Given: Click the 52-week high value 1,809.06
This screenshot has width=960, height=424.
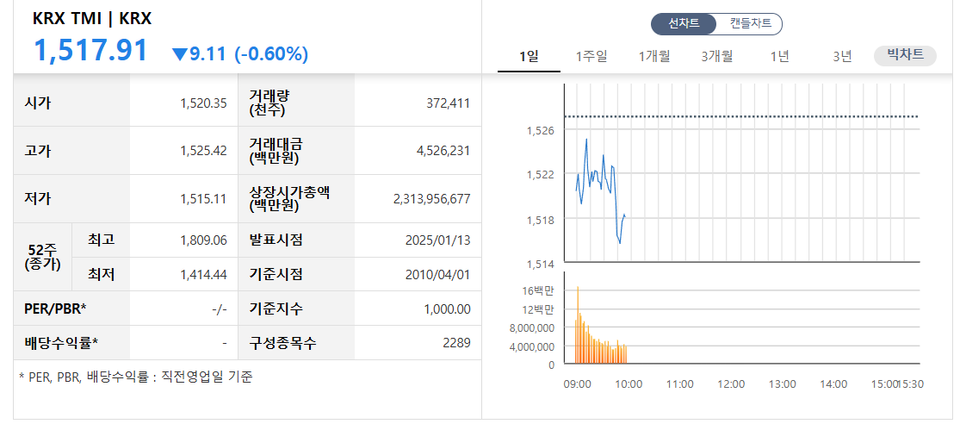Looking at the screenshot, I should point(203,240).
